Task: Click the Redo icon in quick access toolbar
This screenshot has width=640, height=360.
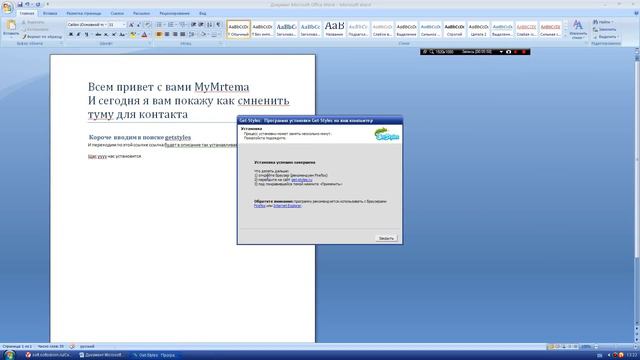Action: point(38,4)
